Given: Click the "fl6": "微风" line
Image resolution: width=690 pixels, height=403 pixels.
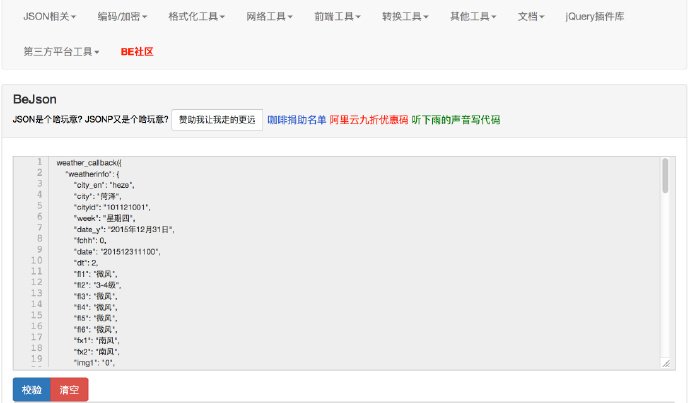Looking at the screenshot, I should point(95,329).
